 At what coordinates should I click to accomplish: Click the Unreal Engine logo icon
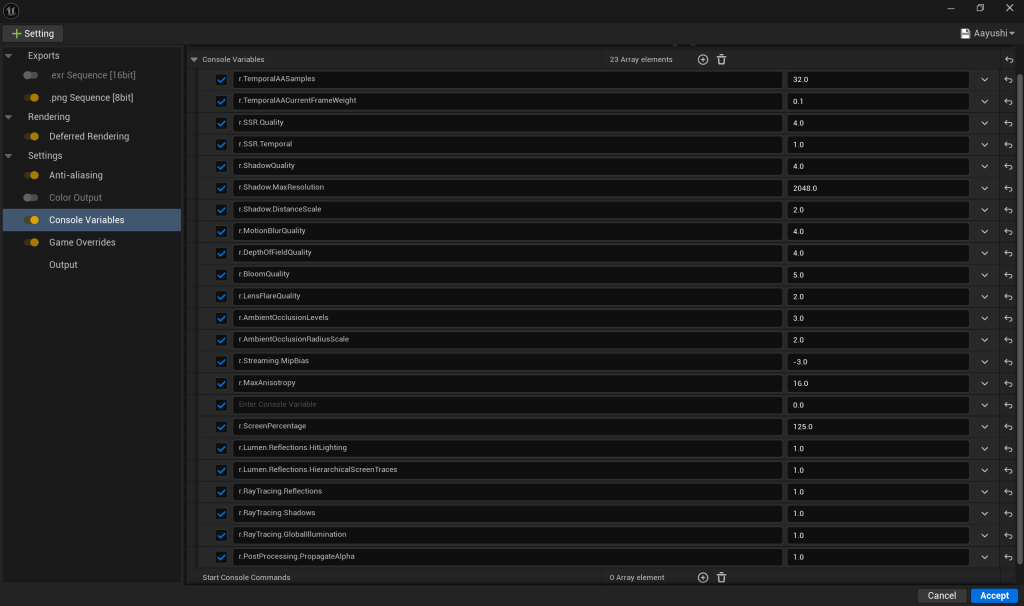13,10
